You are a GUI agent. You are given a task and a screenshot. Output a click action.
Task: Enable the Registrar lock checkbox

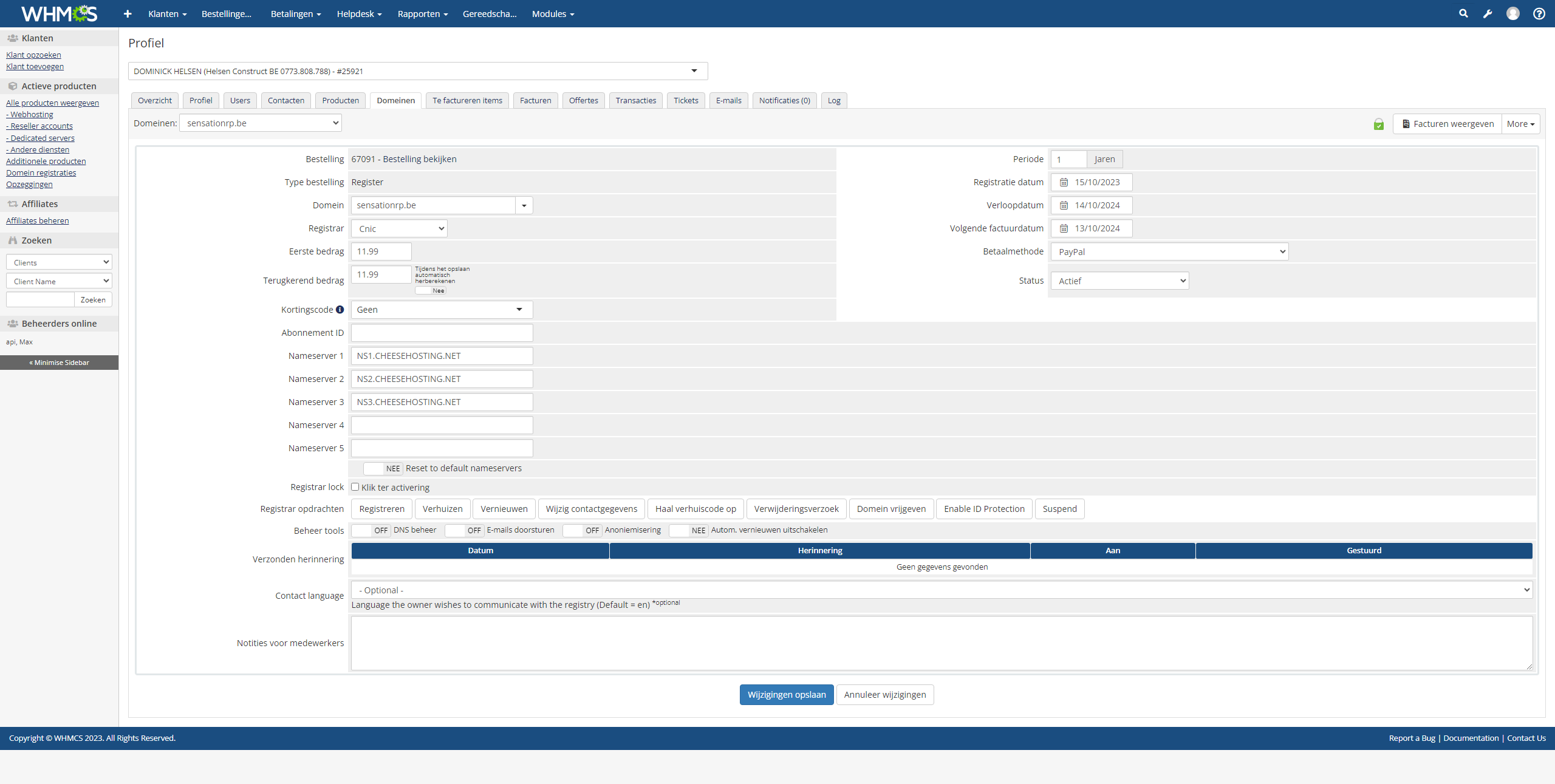[x=355, y=487]
